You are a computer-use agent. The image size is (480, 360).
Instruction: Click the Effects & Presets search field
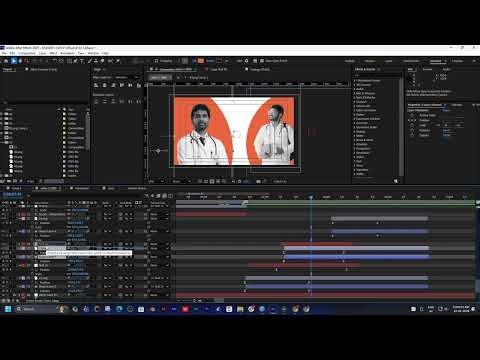378,75
